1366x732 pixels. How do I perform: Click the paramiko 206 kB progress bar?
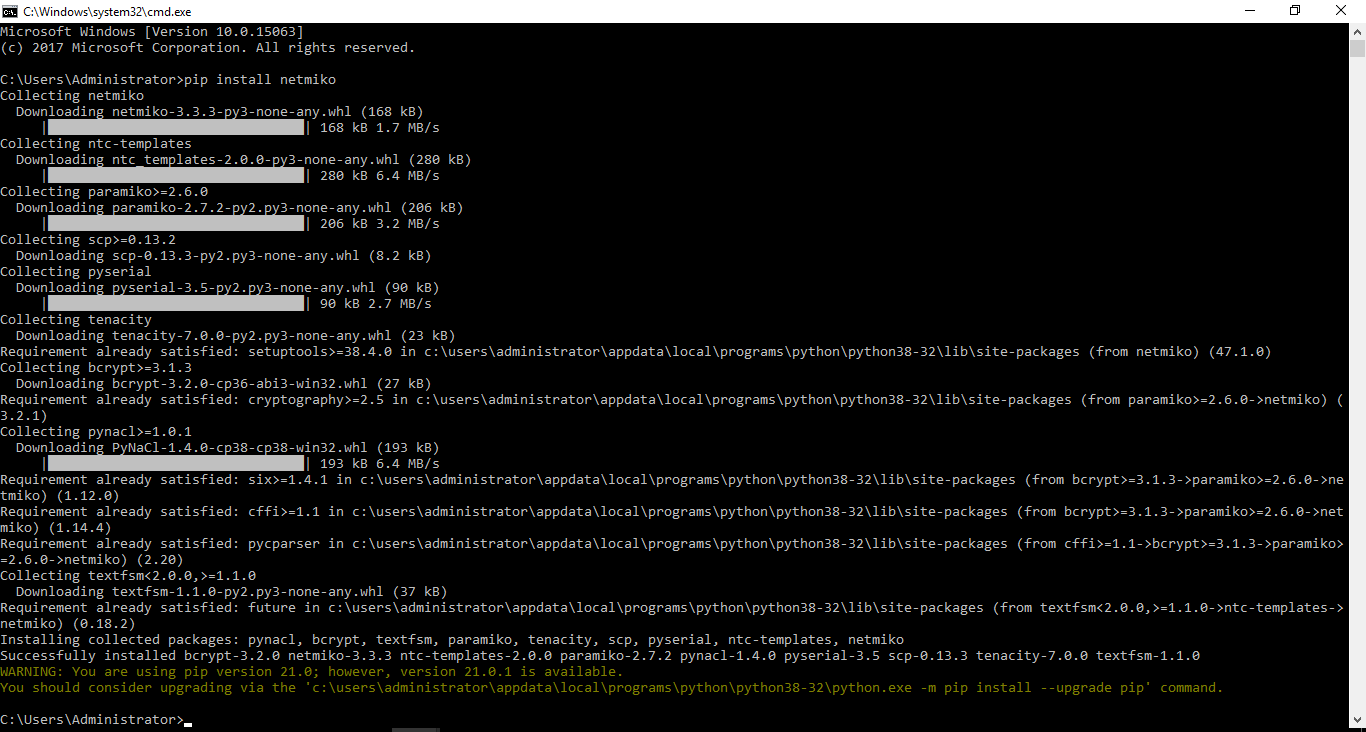(176, 224)
